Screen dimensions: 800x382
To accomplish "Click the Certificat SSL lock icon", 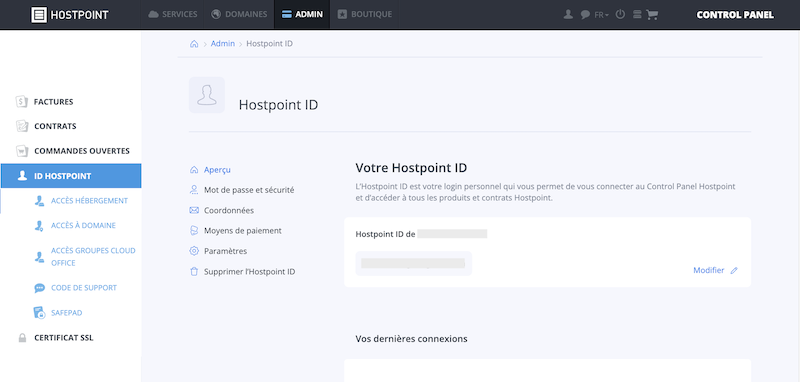I will [22, 338].
